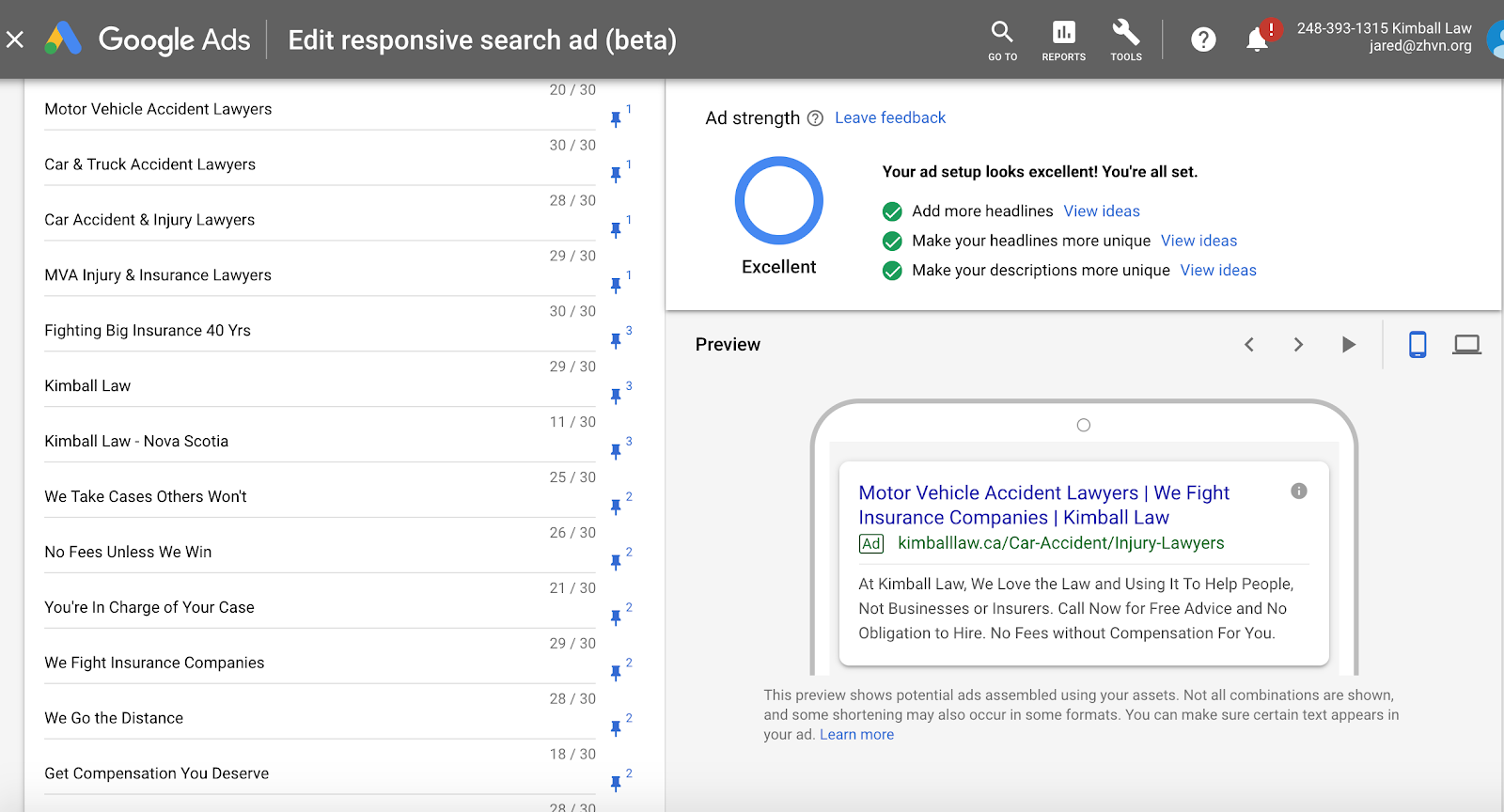Edit the You're In Charge of Your Case headline
The image size is (1504, 812).
(320, 608)
